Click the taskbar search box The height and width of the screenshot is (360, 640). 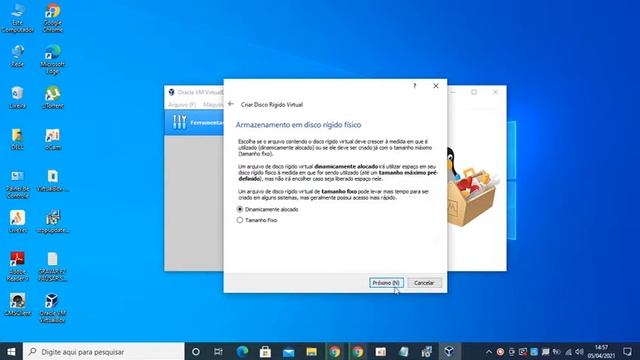[104, 351]
